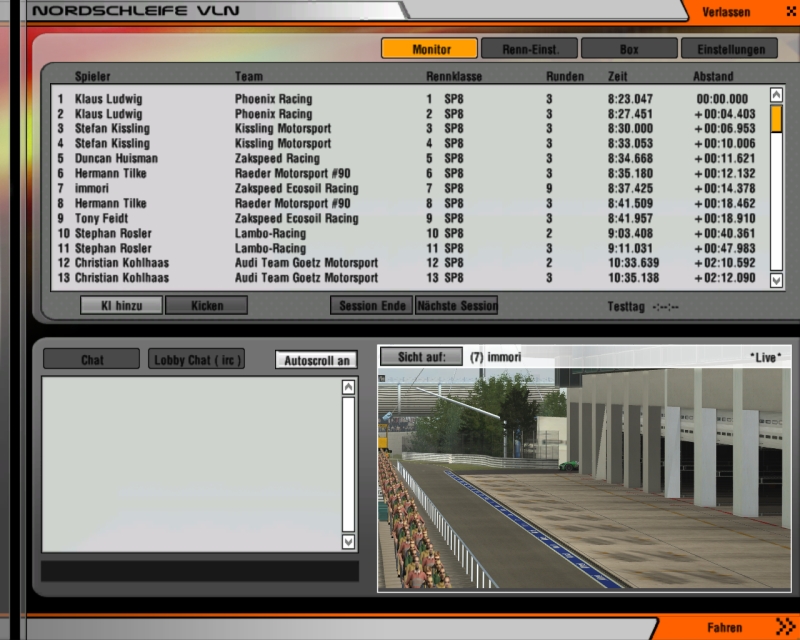This screenshot has width=800, height=640.
Task: Click the chat message input field
Action: (199, 571)
